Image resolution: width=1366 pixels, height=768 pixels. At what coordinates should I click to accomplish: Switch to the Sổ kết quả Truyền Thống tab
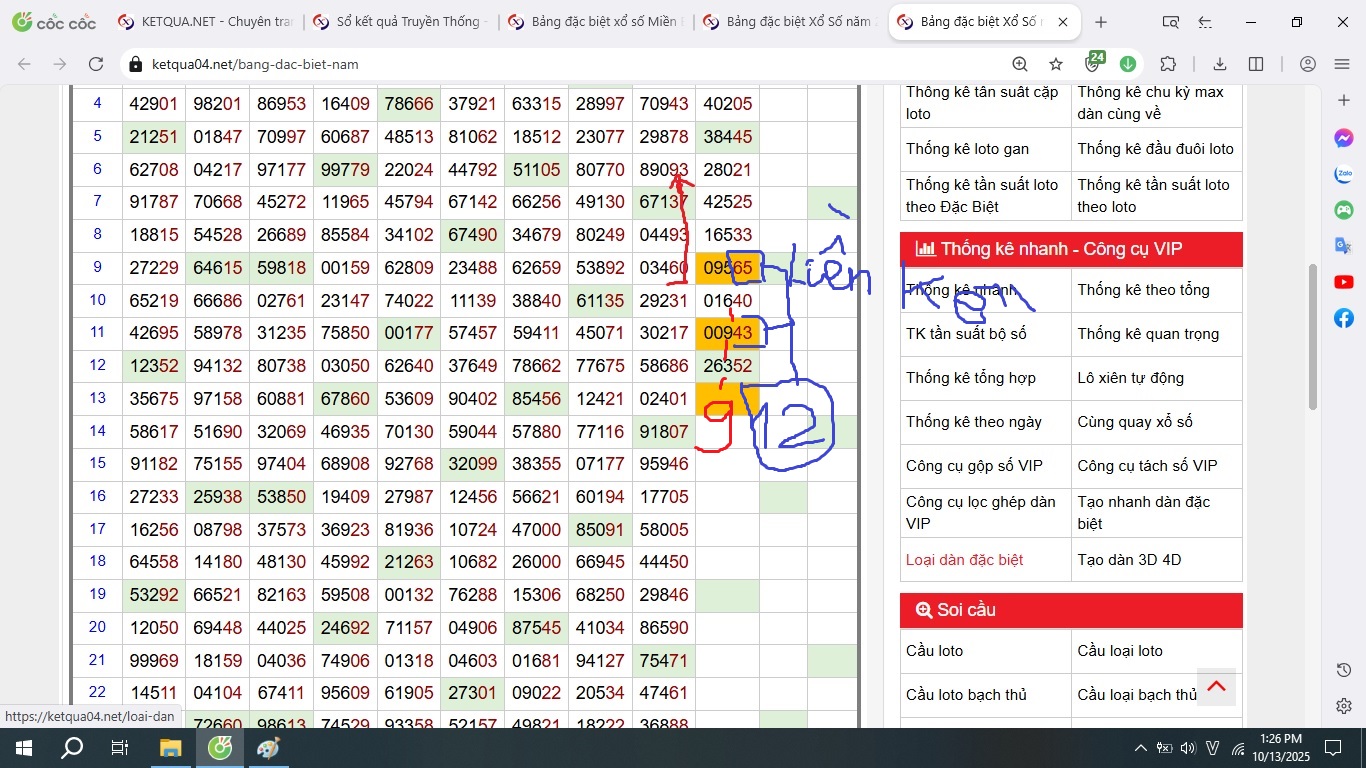398,22
